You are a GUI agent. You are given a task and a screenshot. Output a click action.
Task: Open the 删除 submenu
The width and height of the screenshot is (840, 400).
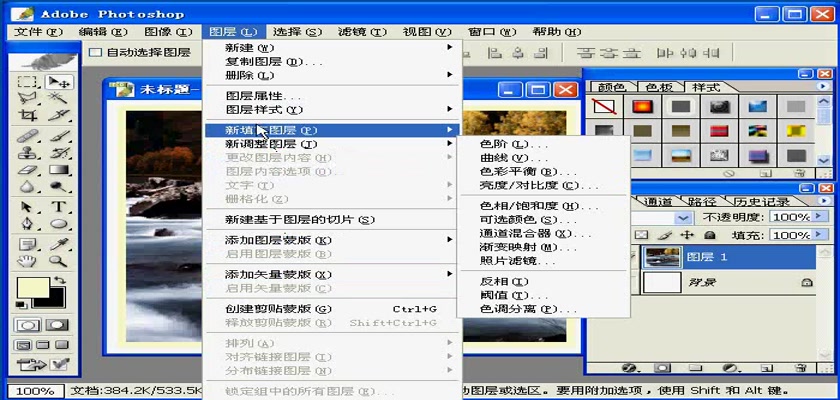(x=332, y=75)
